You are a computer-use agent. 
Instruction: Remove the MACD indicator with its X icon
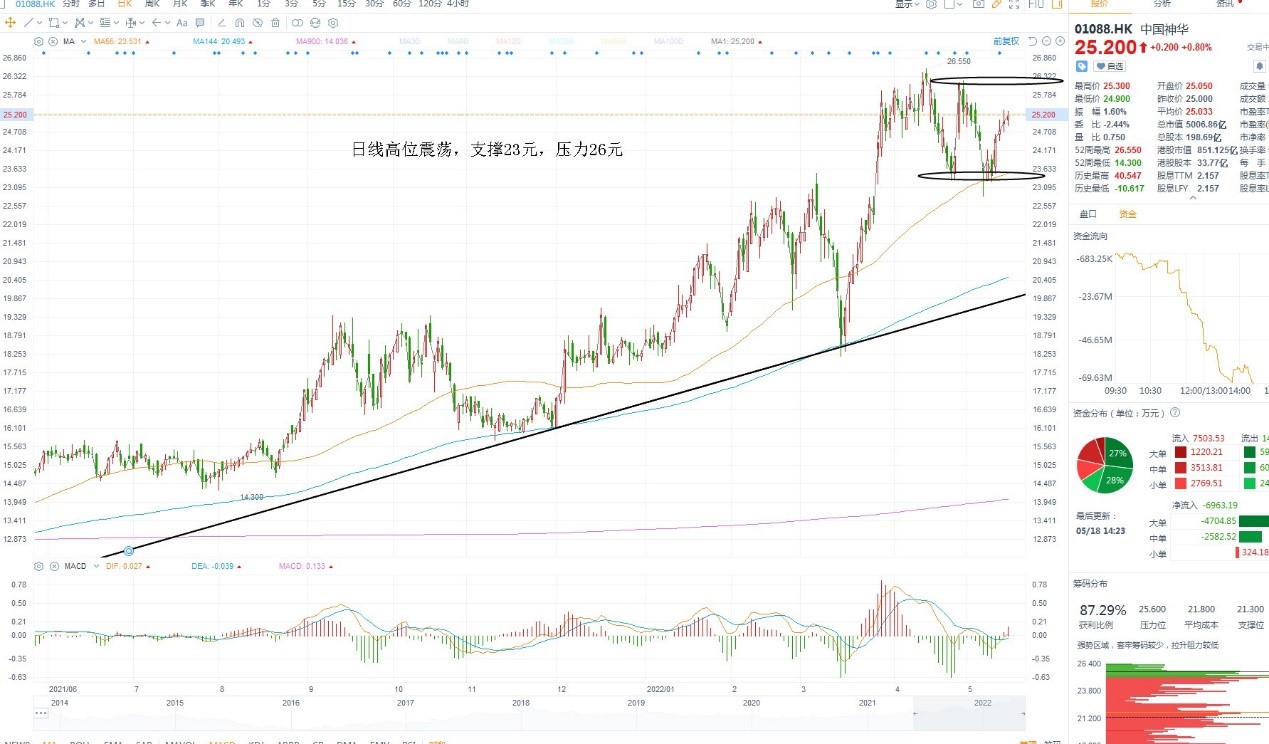click(x=53, y=566)
